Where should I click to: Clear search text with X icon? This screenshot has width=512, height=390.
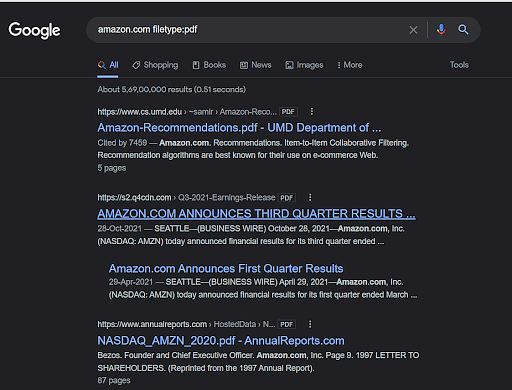click(413, 30)
